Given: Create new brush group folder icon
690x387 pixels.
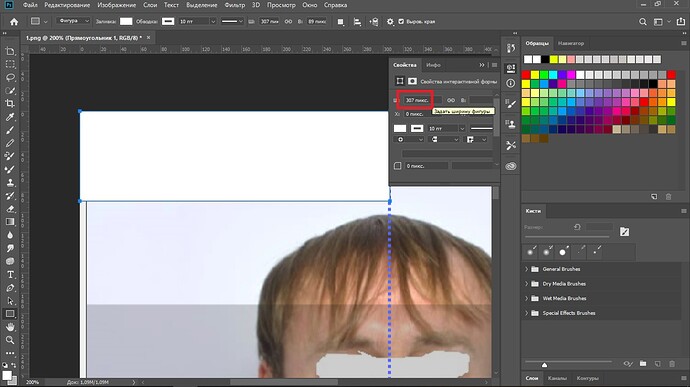Looking at the screenshot, I should click(x=643, y=364).
